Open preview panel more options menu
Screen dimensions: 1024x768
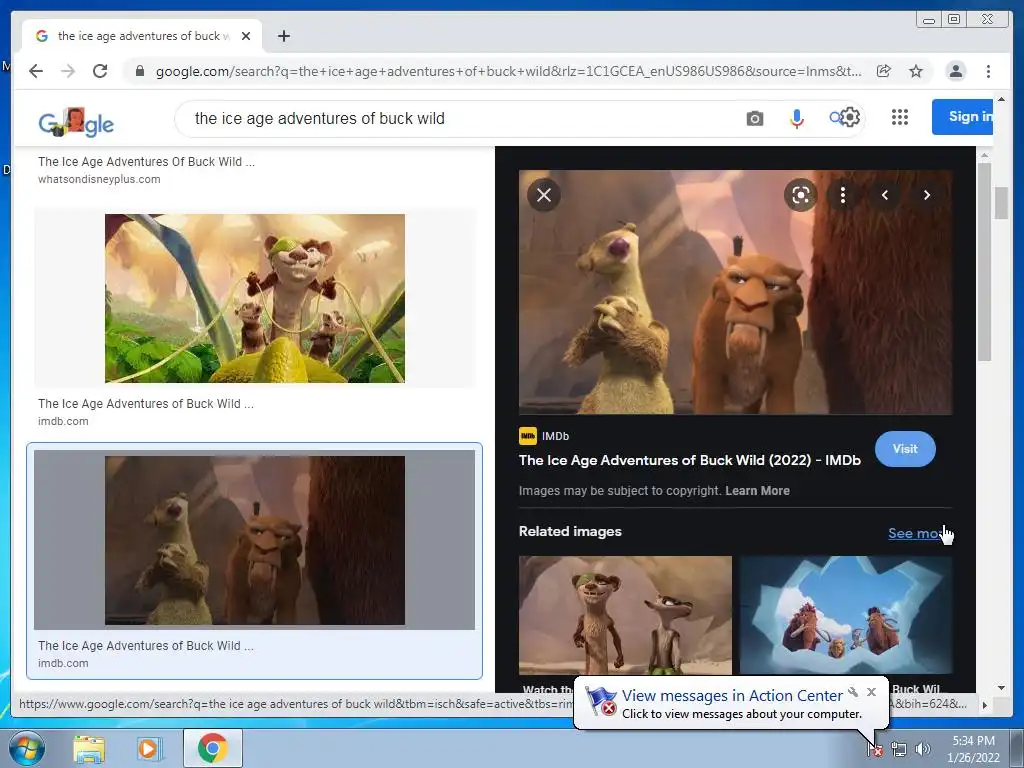843,195
